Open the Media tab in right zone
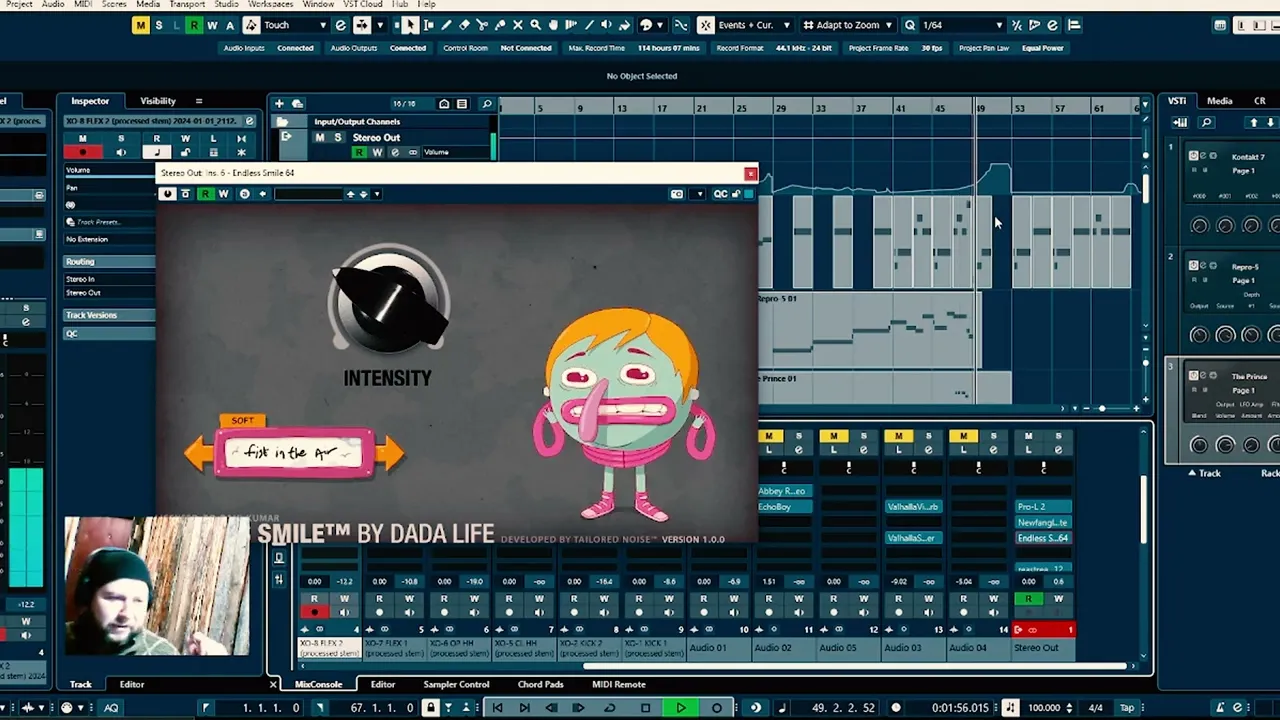This screenshot has width=1280, height=720. 1219,101
